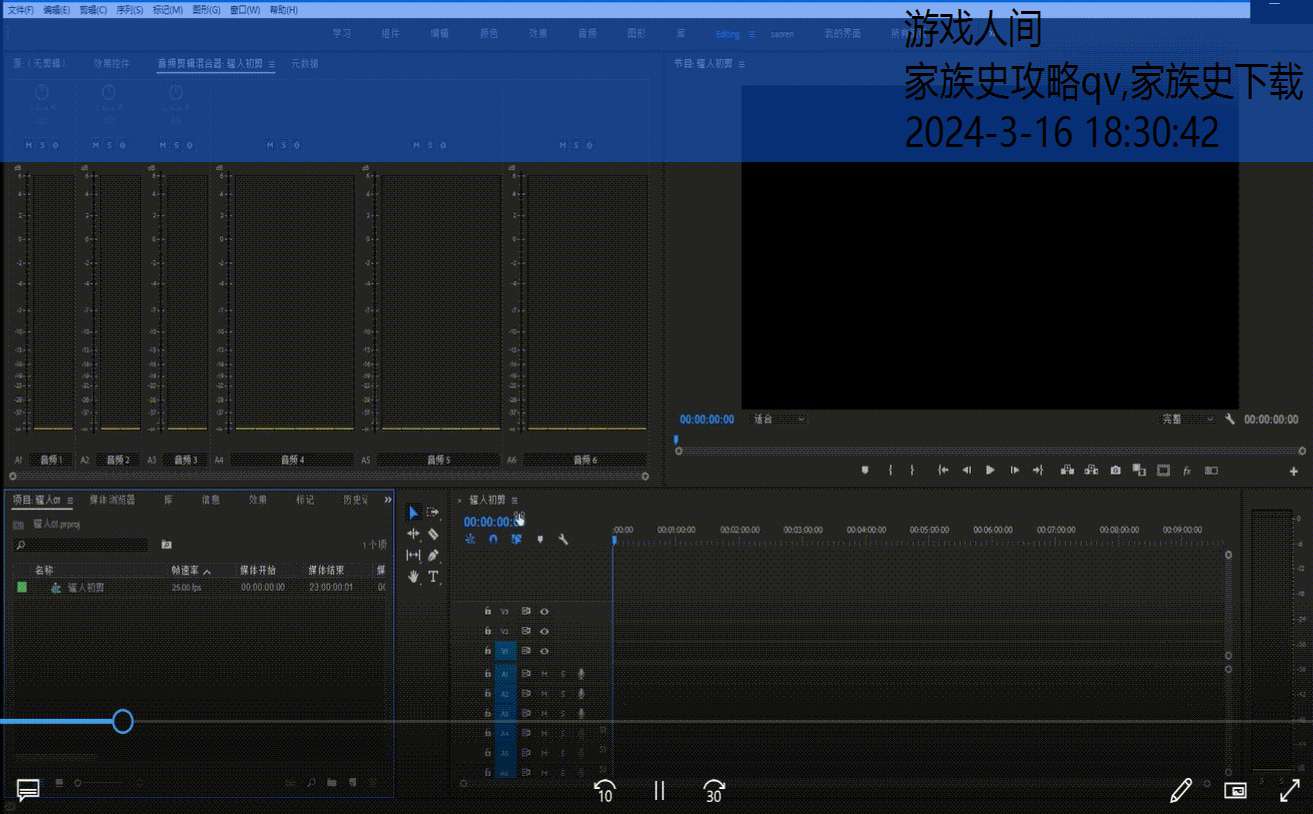Select the Track Select Forward tool
The image size is (1313, 814).
click(x=433, y=513)
